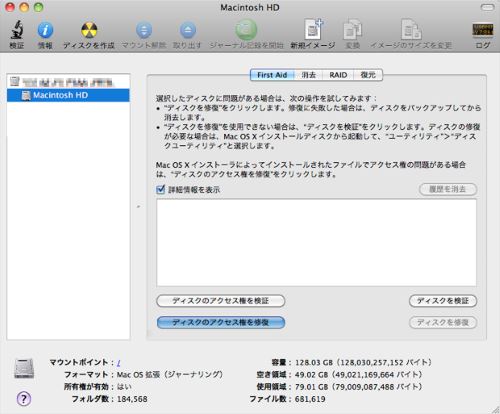Image resolution: width=500 pixels, height=414 pixels.
Task: Click inside the empty log output area
Action: point(316,243)
